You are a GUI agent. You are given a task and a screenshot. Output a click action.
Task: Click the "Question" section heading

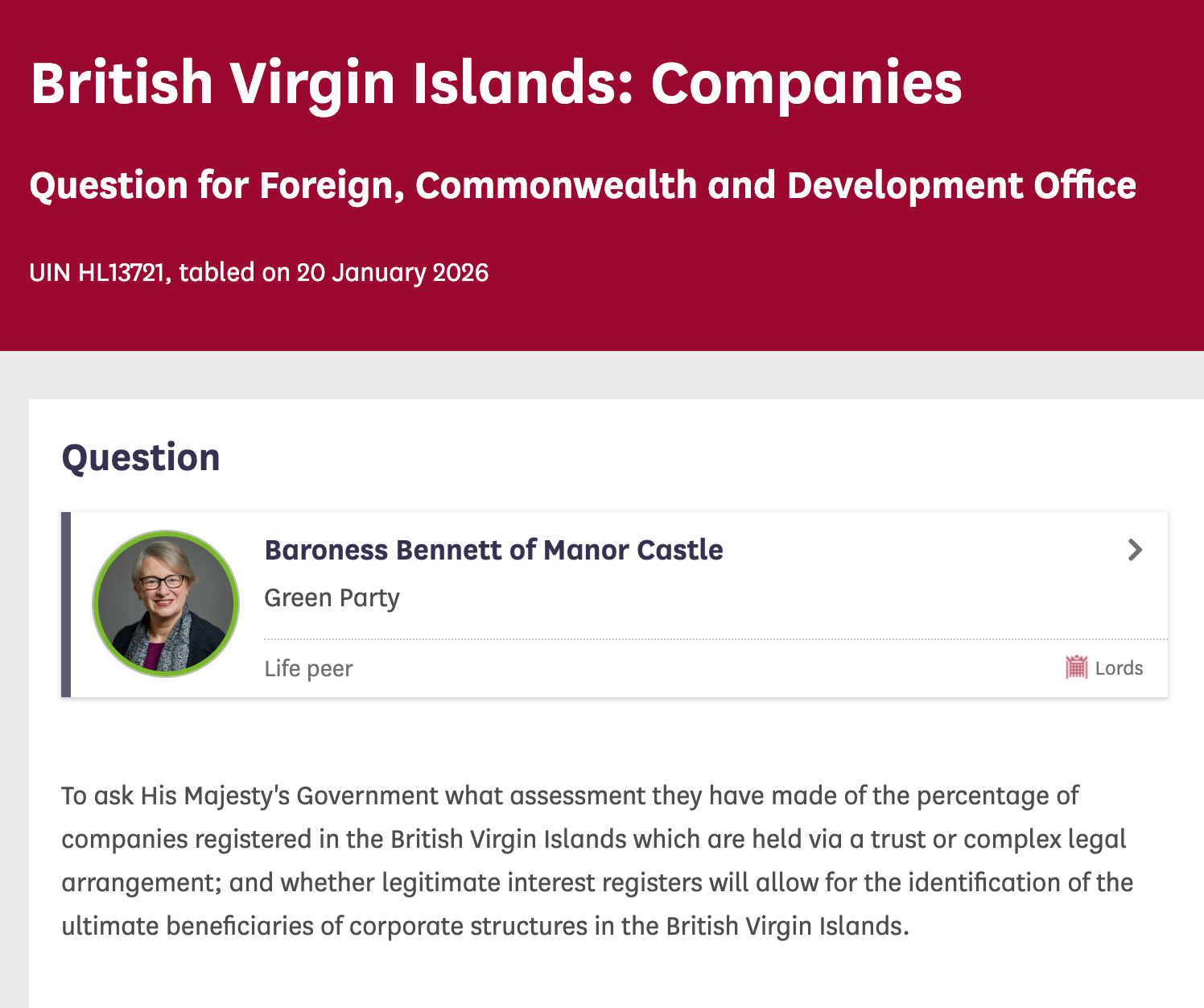tap(141, 457)
